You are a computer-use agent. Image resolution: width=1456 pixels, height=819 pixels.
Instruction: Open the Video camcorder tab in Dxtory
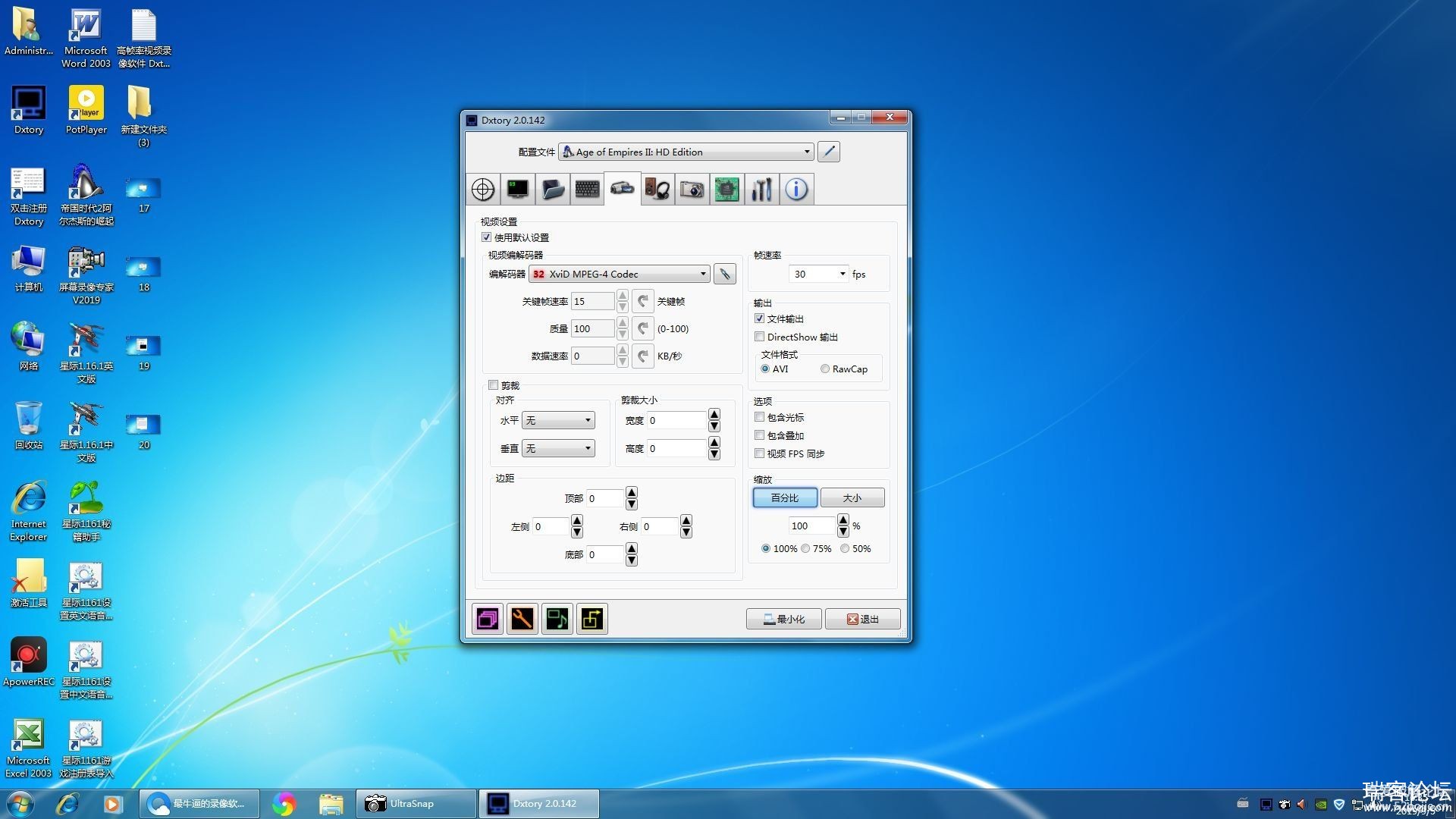[623, 188]
